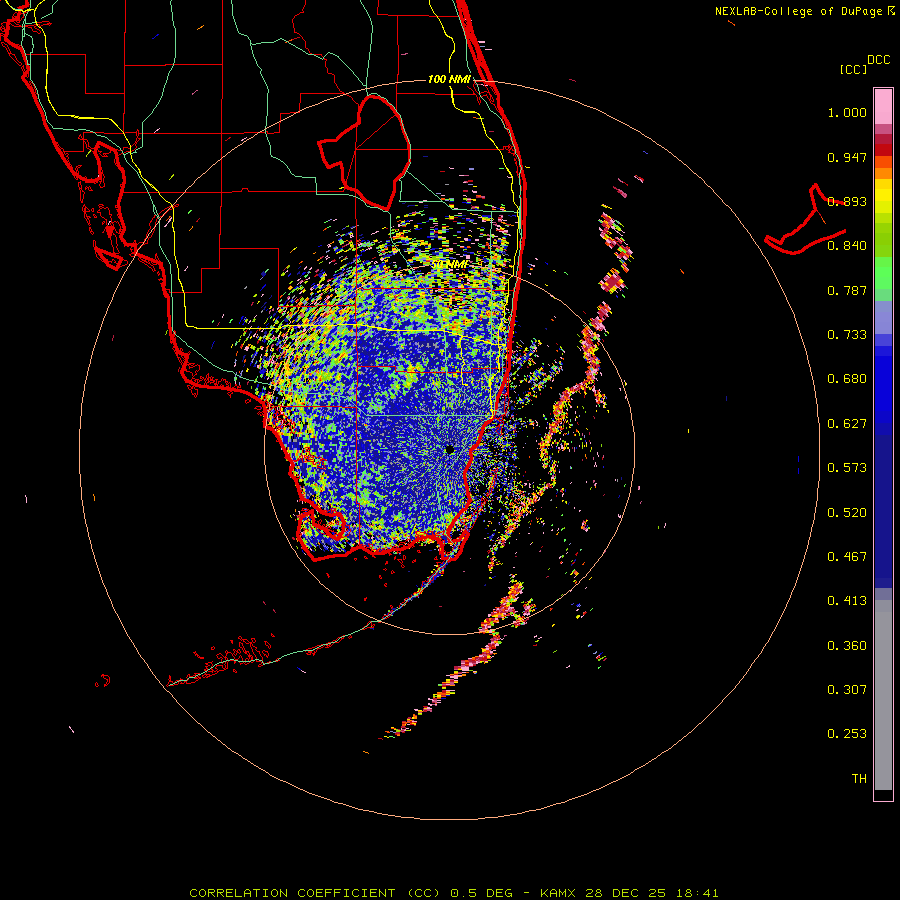Viewport: 900px width, 900px height.
Task: Select the 0.360 color scale value
Action: tap(847, 646)
